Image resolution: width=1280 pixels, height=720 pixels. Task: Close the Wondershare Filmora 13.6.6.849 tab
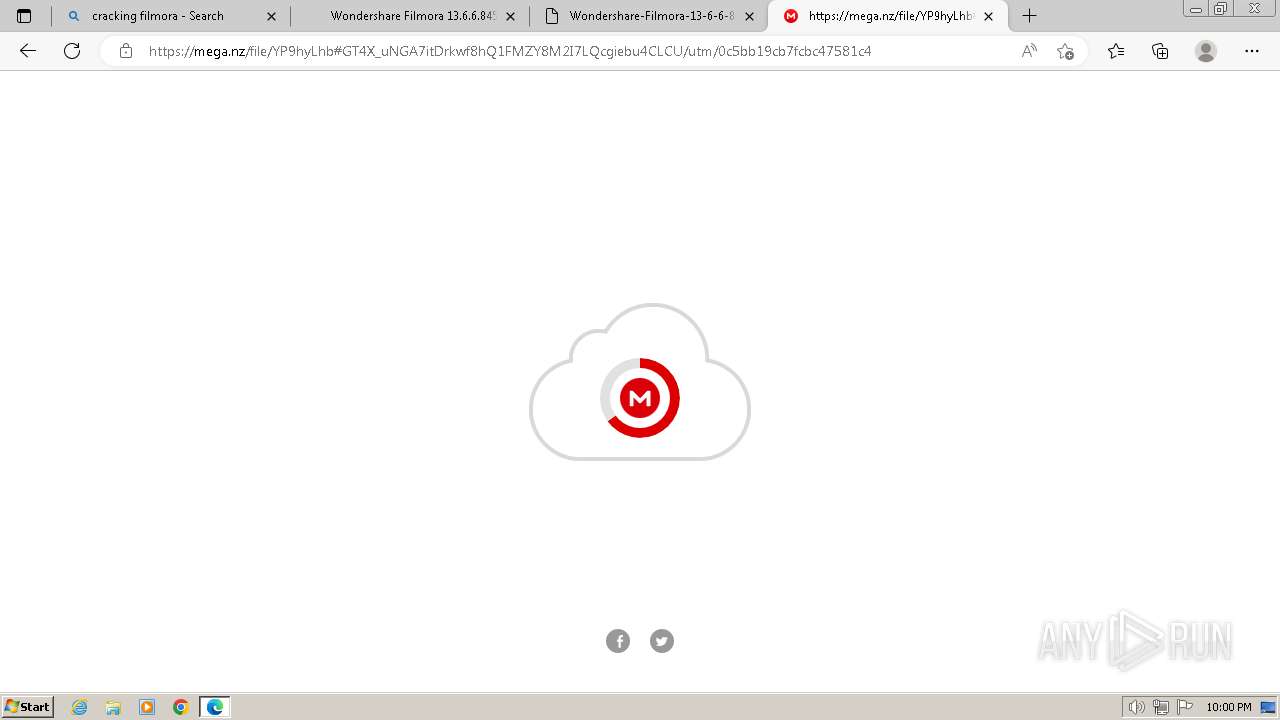coord(510,16)
